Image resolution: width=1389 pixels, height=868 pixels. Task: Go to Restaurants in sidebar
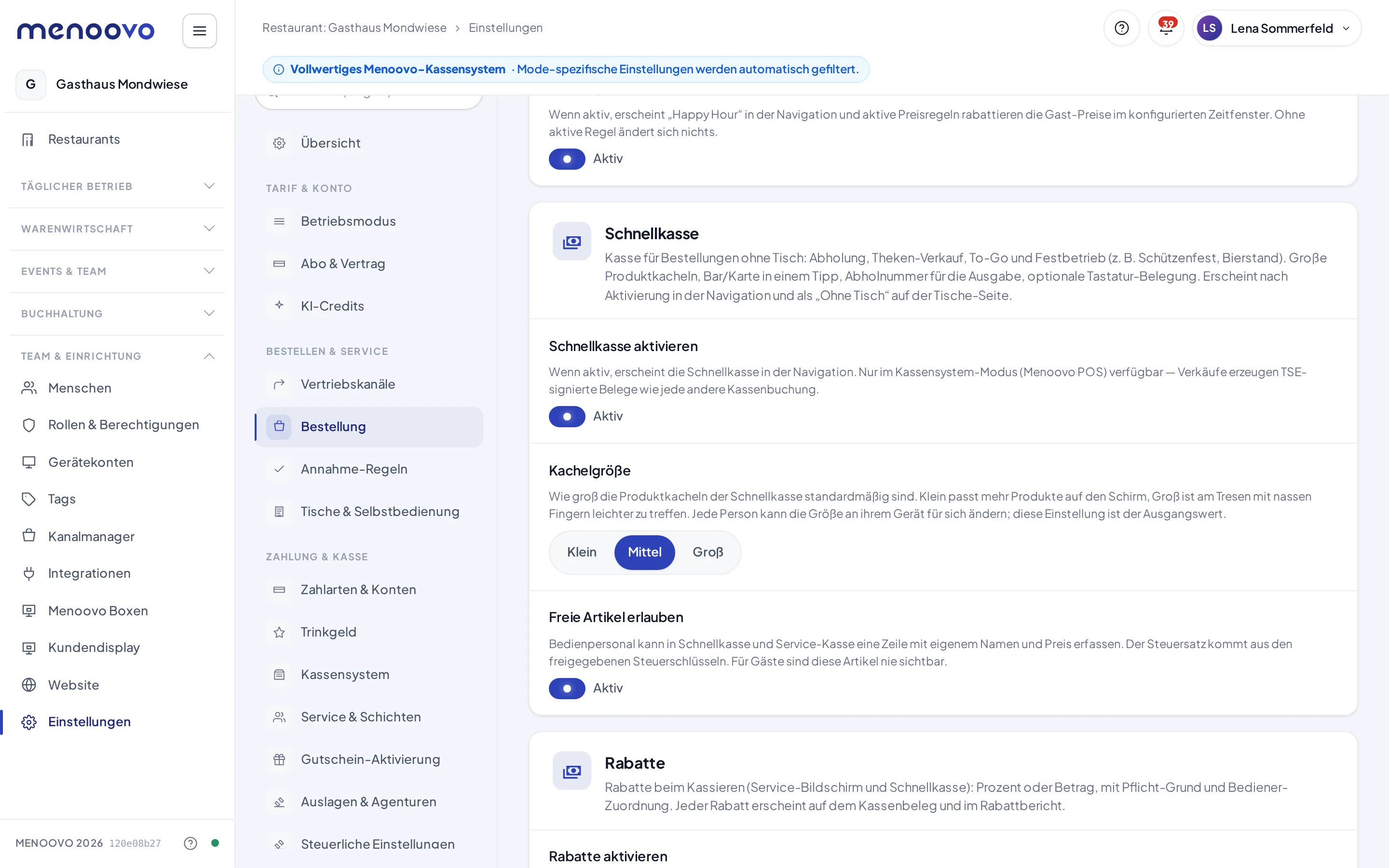click(117, 139)
